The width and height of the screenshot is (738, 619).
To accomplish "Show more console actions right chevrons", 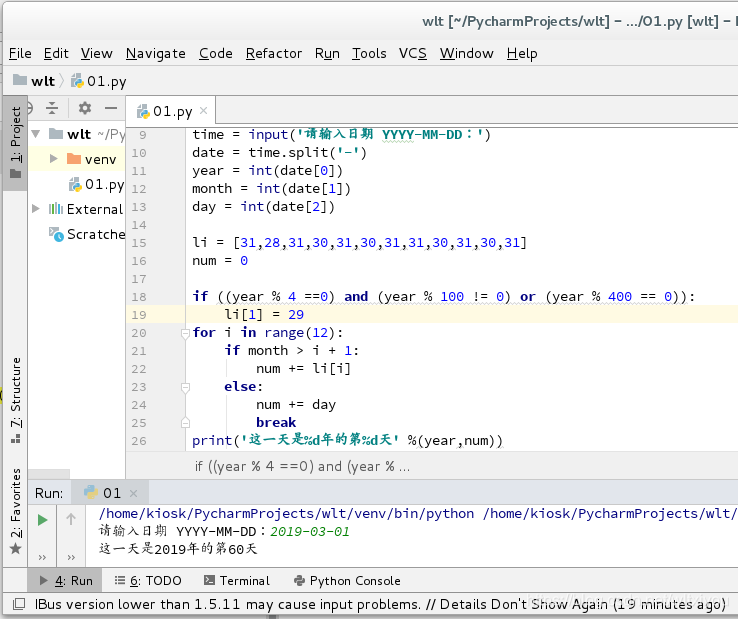I will click(x=71, y=557).
